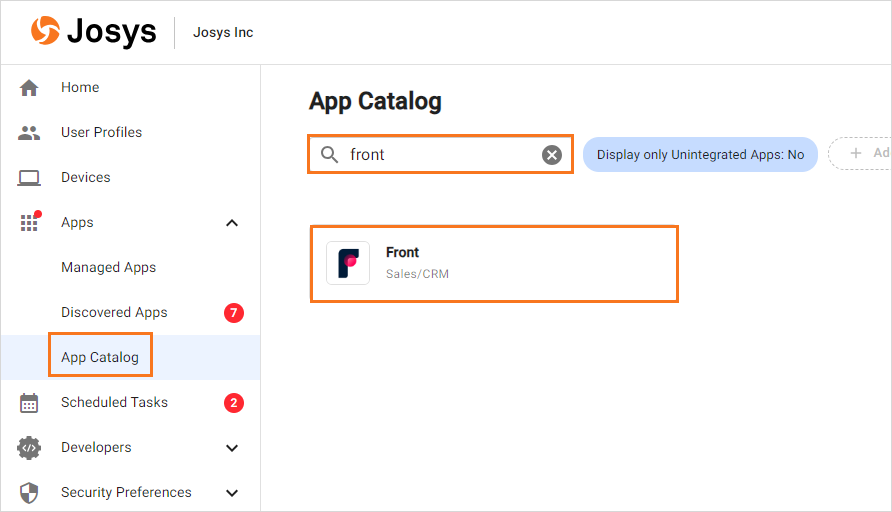Open the Front app name link
This screenshot has height=512, width=892.
click(402, 252)
